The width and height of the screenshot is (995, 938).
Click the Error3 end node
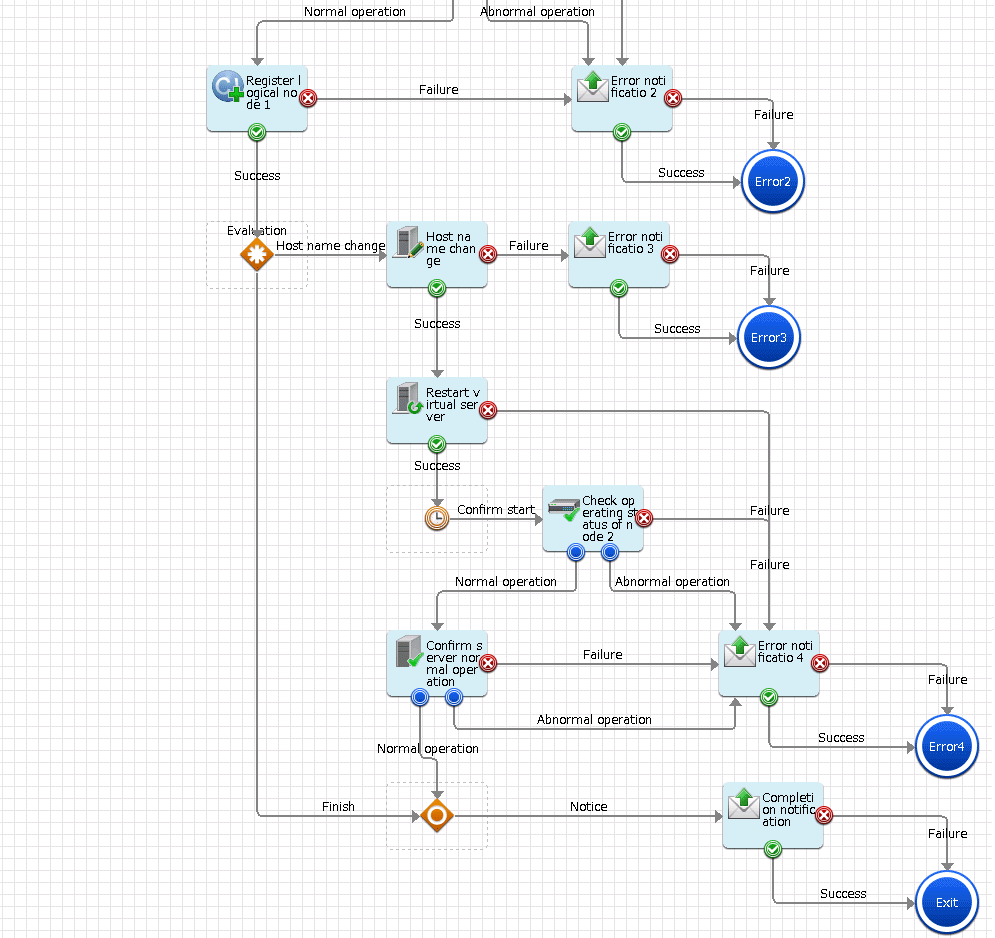click(x=768, y=338)
